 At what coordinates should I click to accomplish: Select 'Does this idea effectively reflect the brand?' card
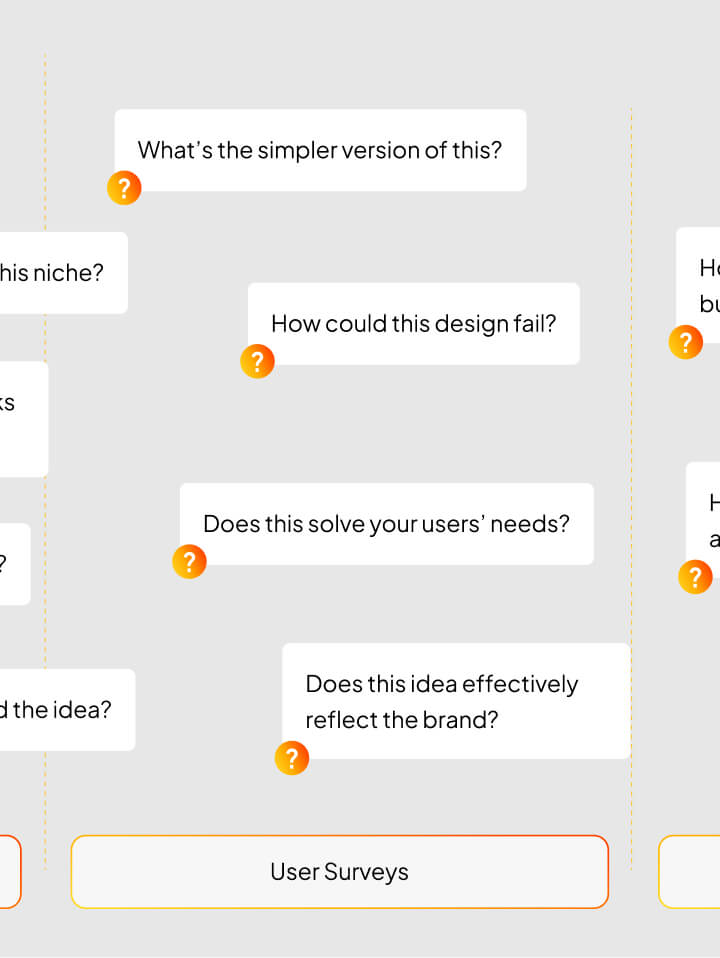(x=456, y=701)
